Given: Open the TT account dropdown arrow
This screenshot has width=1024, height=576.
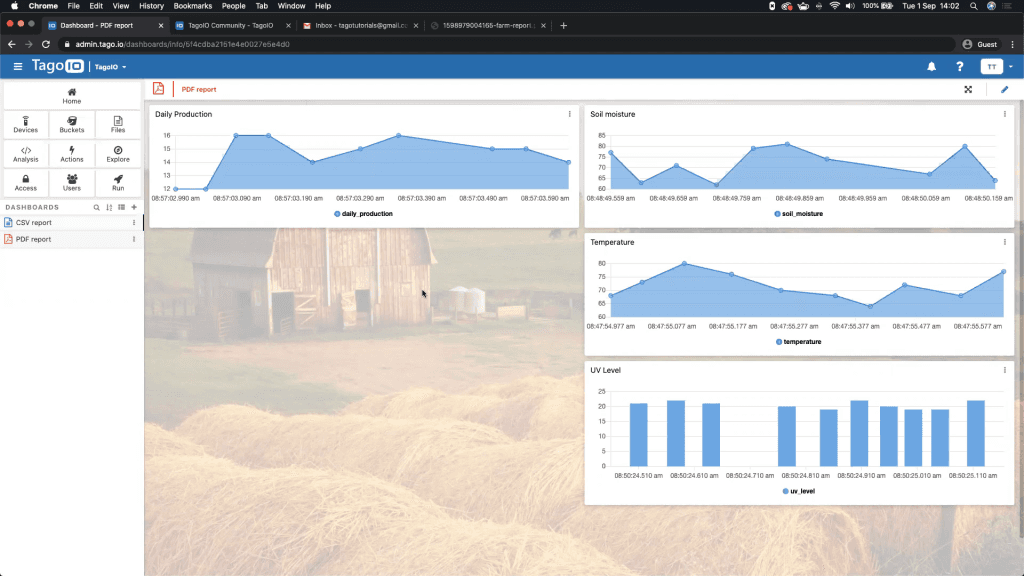Looking at the screenshot, I should point(1009,65).
